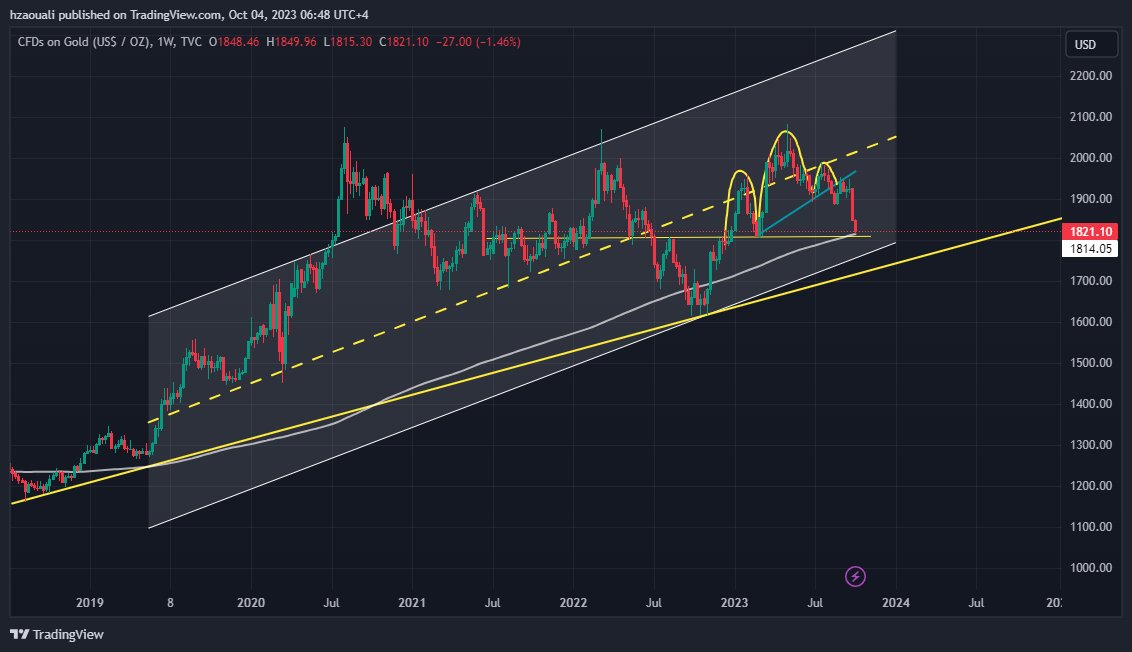Screen dimensions: 1132x652
Task: Click the 1814.05 white price label
Action: click(1089, 248)
